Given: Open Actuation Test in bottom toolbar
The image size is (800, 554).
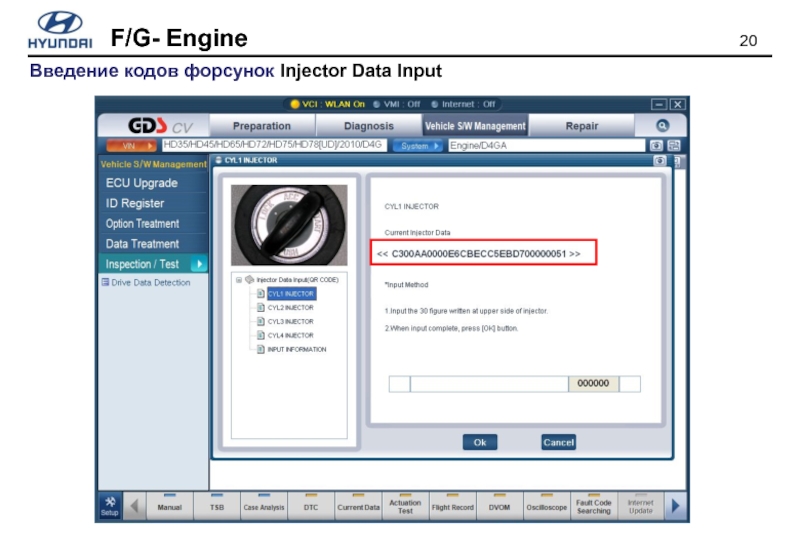Looking at the screenshot, I should pos(405,506).
